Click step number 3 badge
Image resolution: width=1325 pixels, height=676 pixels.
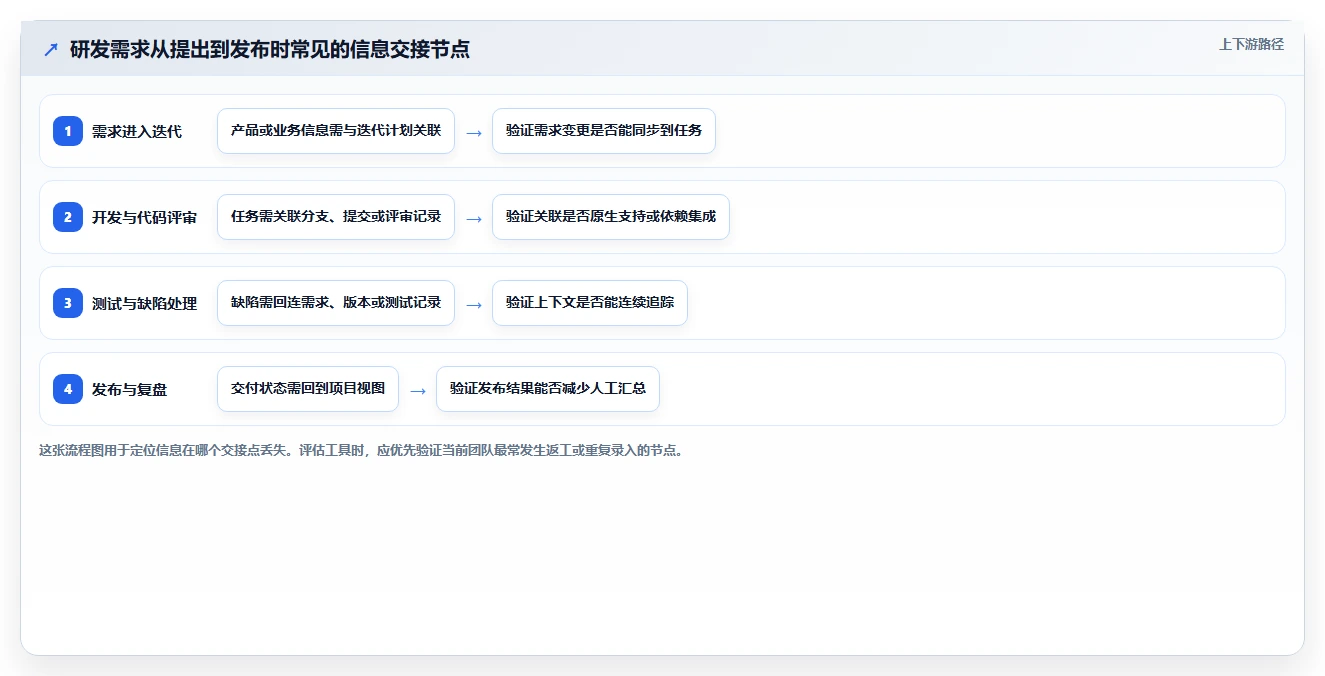point(68,302)
